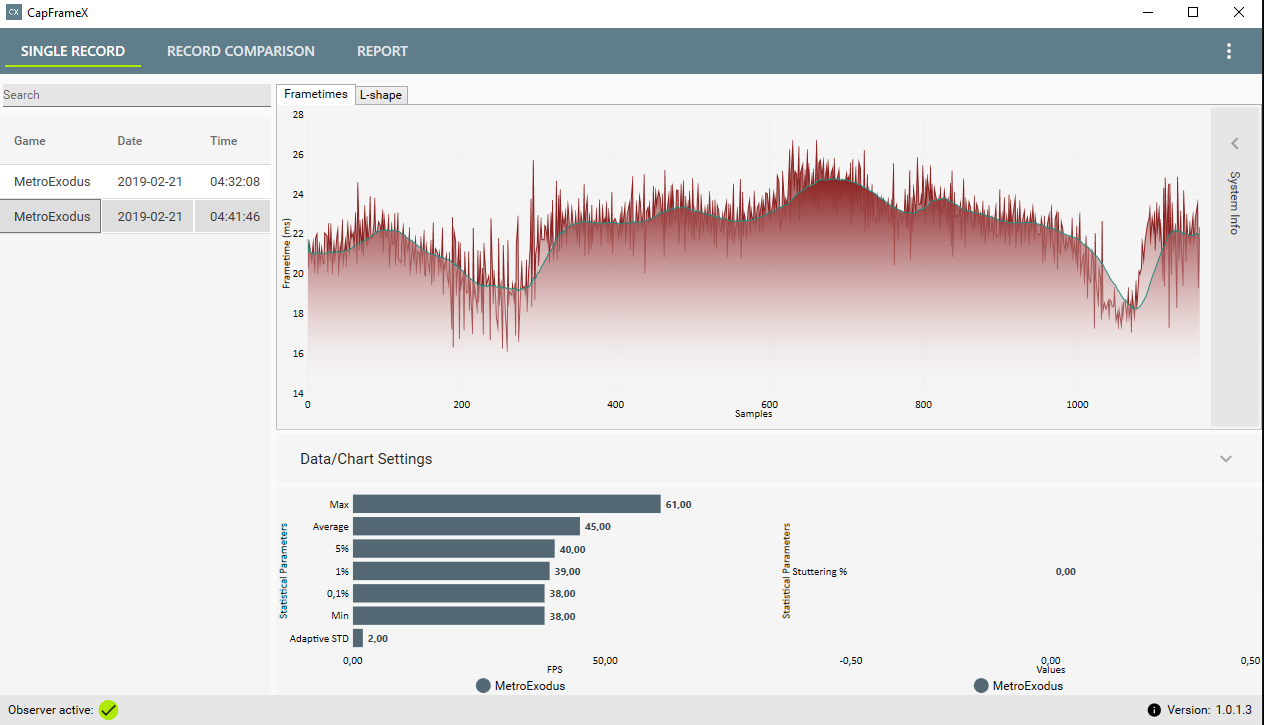The width and height of the screenshot is (1264, 725).
Task: Click the Observer active label
Action: tap(50, 710)
